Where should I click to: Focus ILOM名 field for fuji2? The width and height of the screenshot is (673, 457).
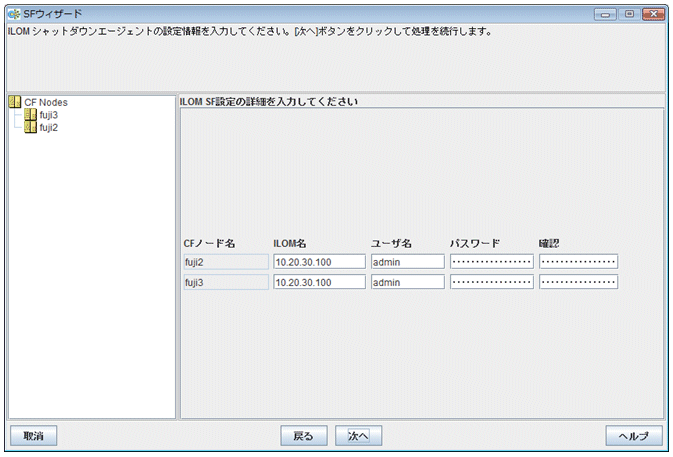coord(319,262)
